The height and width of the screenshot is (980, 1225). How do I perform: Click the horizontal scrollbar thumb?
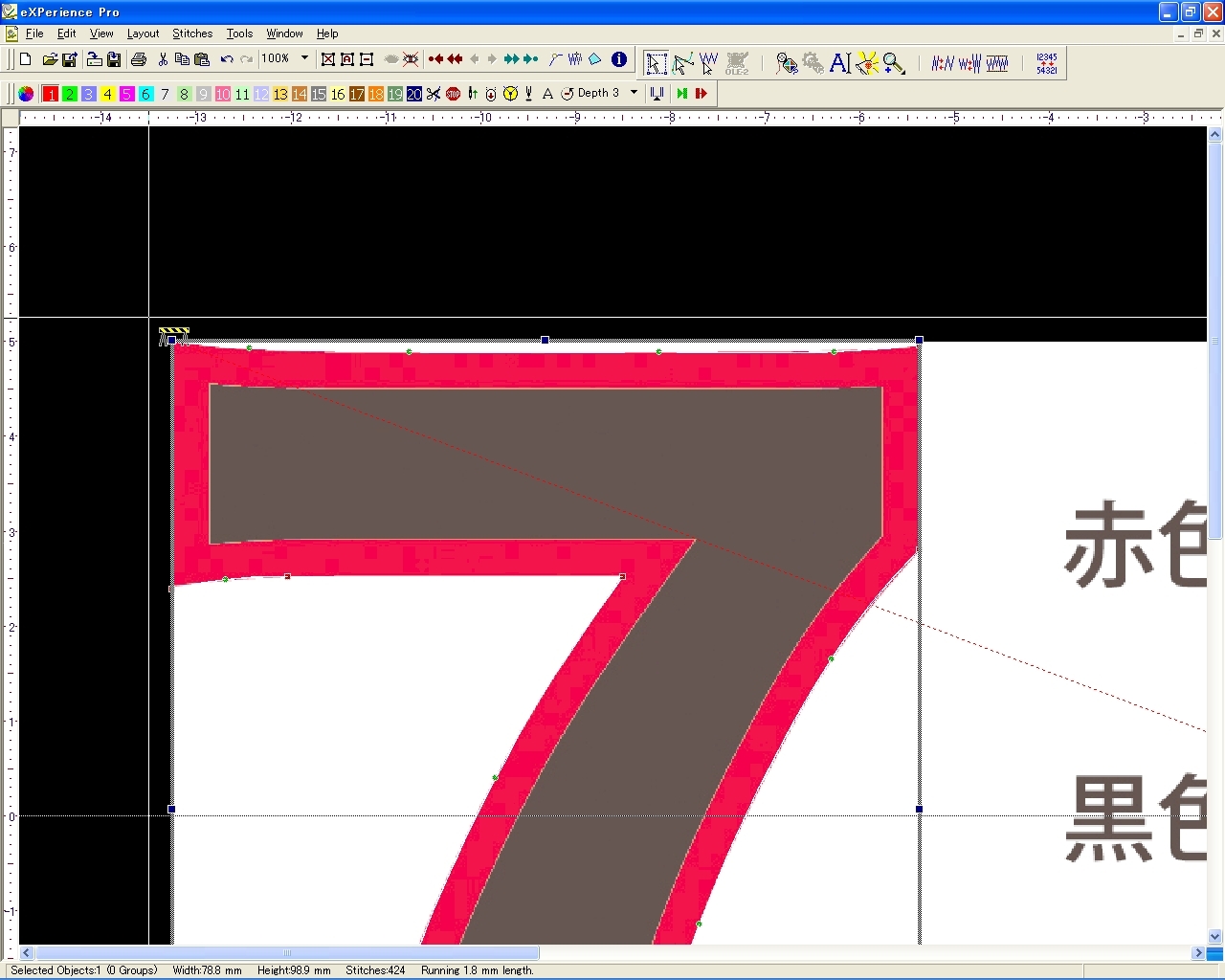coord(287,953)
